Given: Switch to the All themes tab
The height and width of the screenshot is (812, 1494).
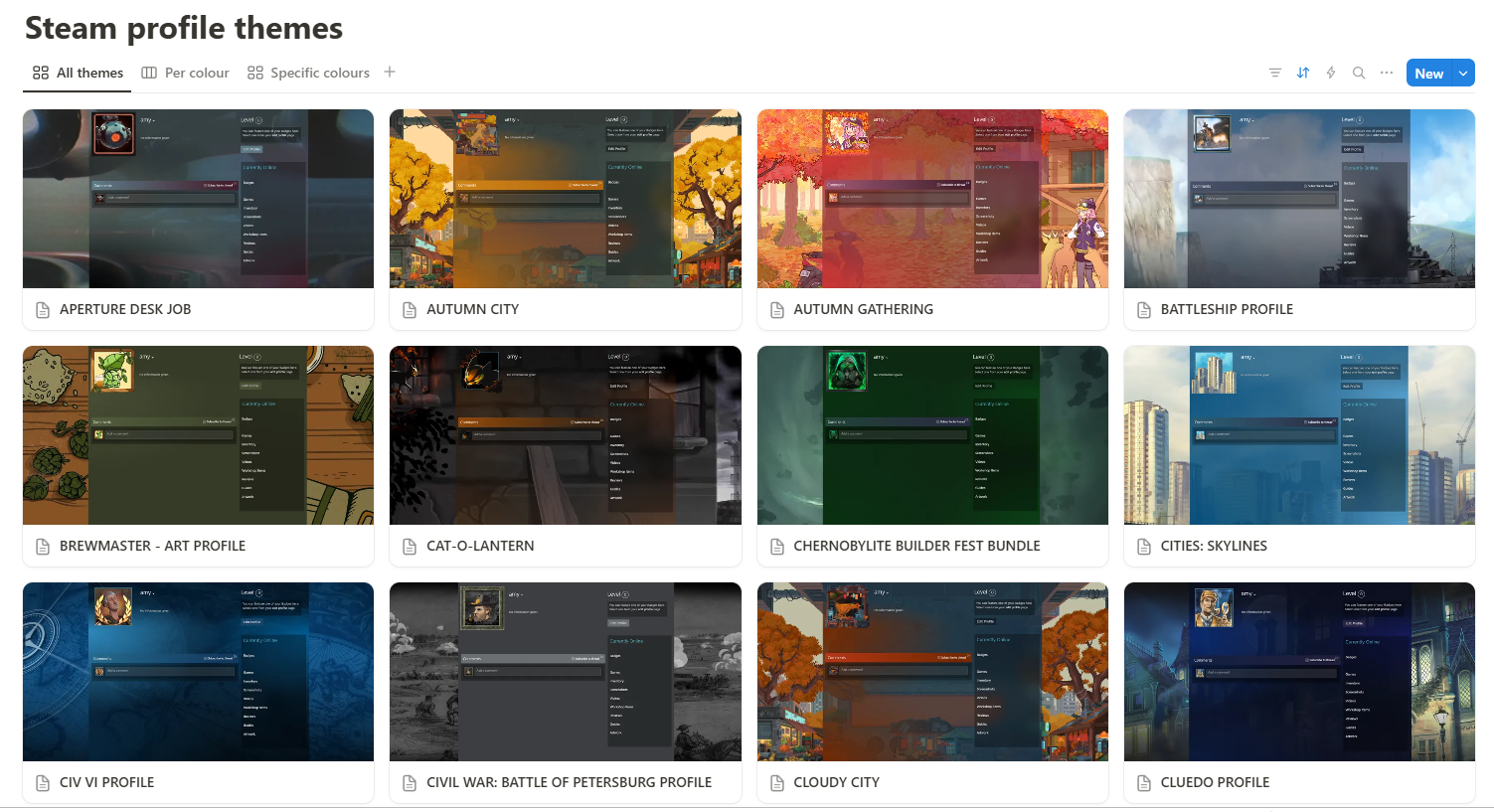Looking at the screenshot, I should click(x=78, y=73).
